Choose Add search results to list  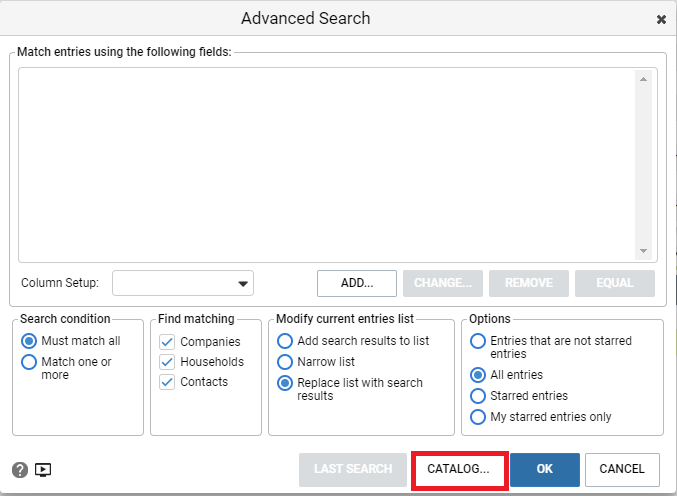pos(285,341)
